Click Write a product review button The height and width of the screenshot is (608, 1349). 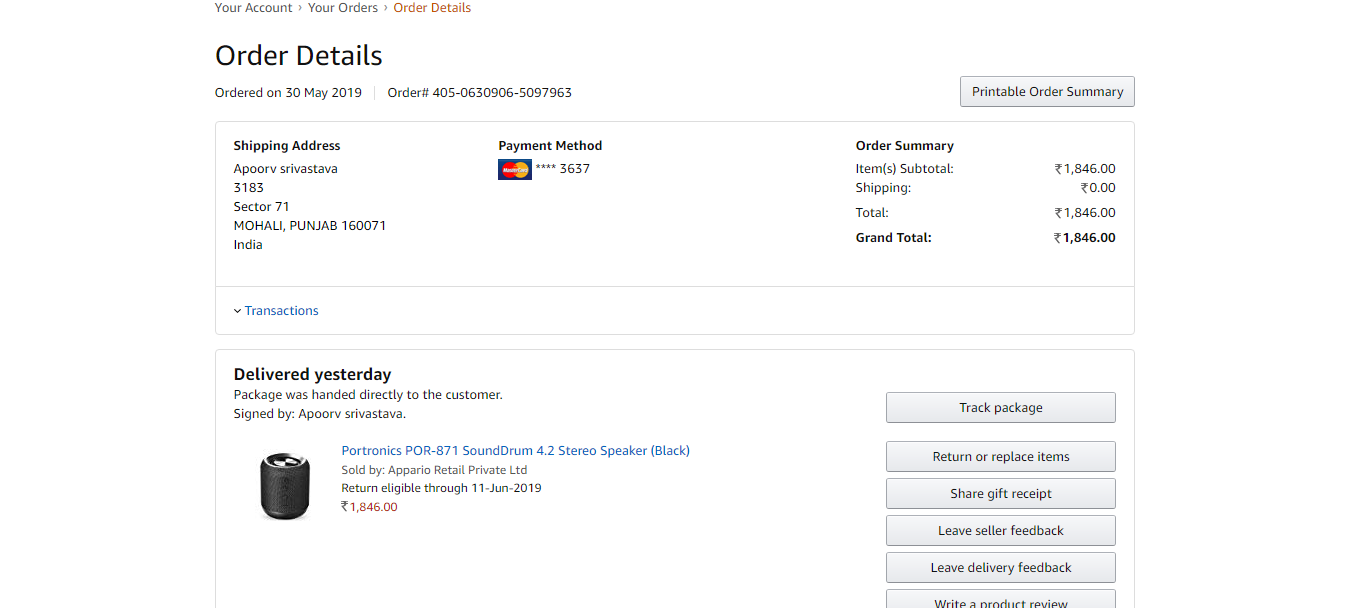tap(1001, 599)
